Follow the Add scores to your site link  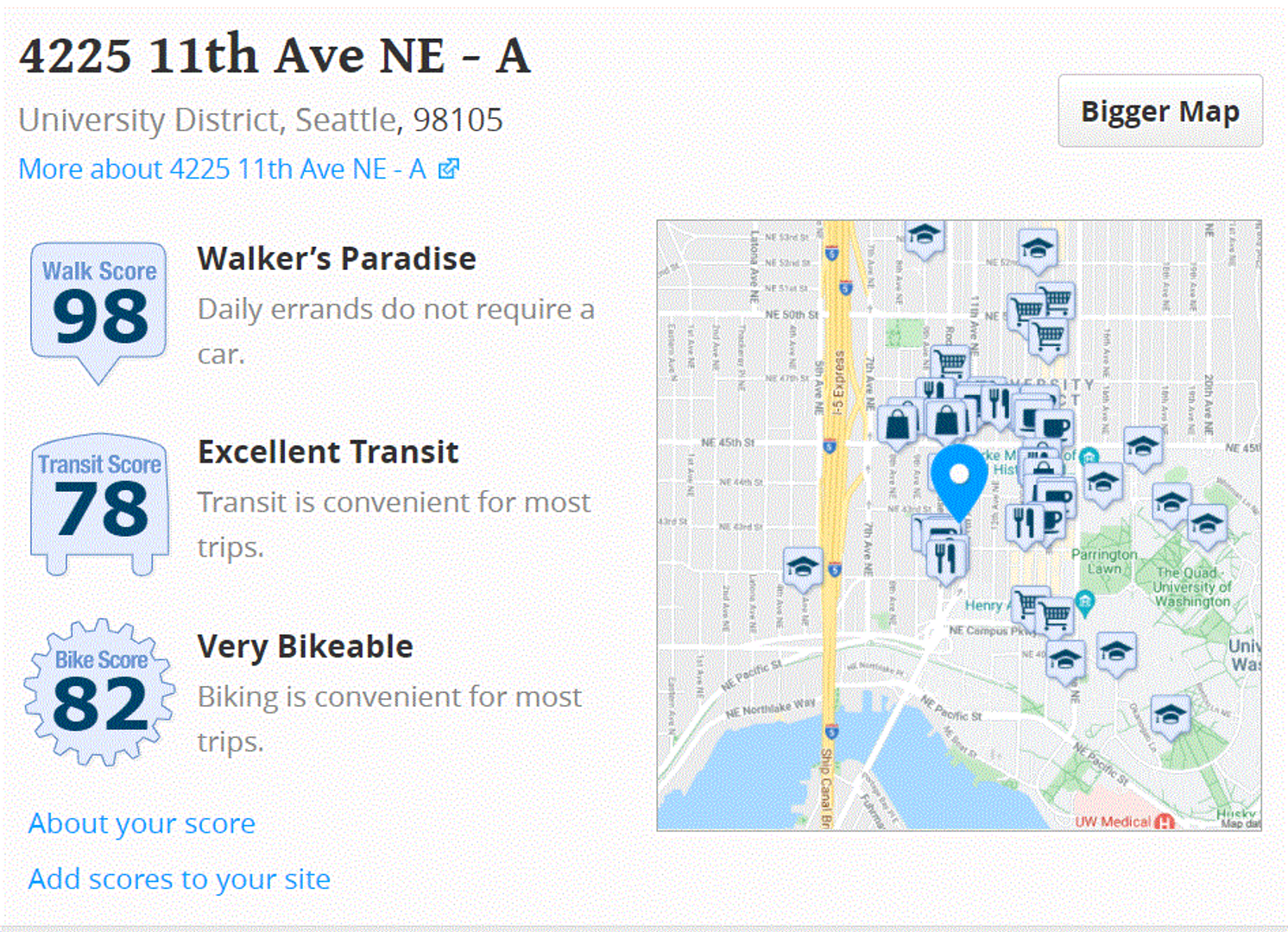tap(180, 878)
